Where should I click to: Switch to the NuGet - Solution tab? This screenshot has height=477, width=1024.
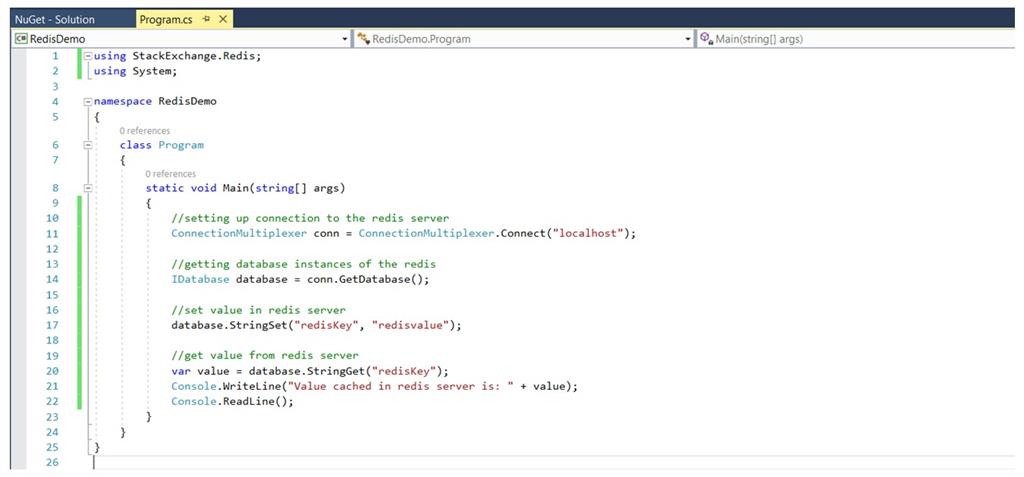coord(55,19)
